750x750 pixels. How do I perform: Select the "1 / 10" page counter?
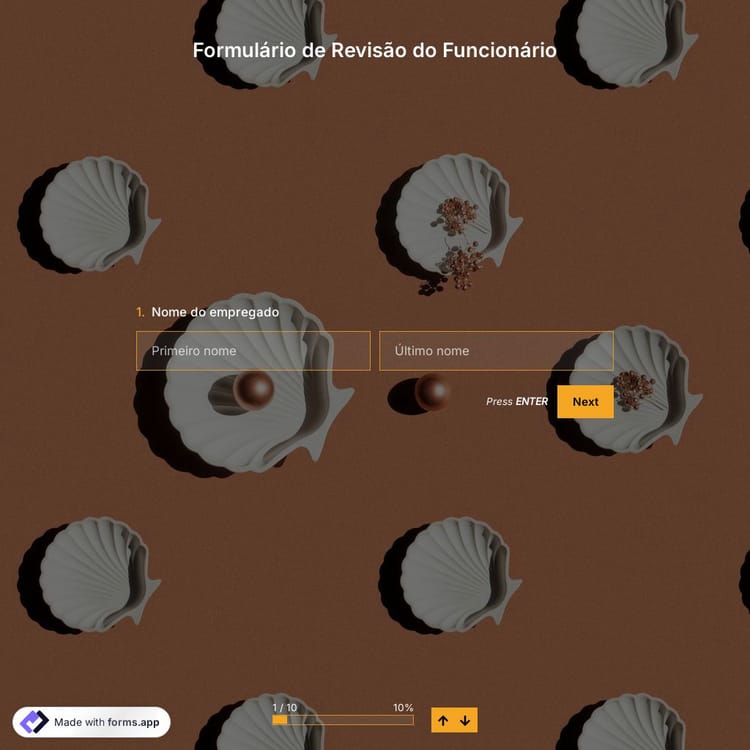pos(284,707)
